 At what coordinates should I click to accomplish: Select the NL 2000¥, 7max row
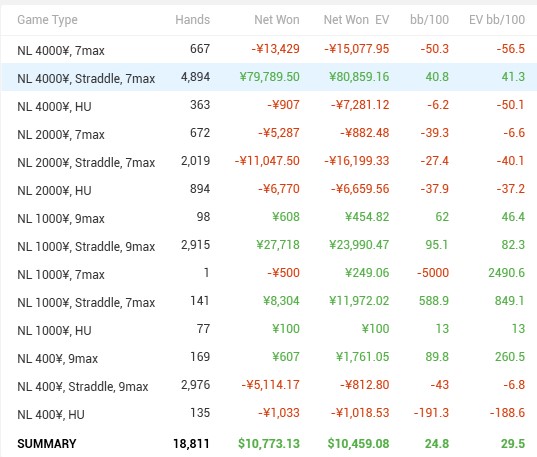(x=268, y=133)
